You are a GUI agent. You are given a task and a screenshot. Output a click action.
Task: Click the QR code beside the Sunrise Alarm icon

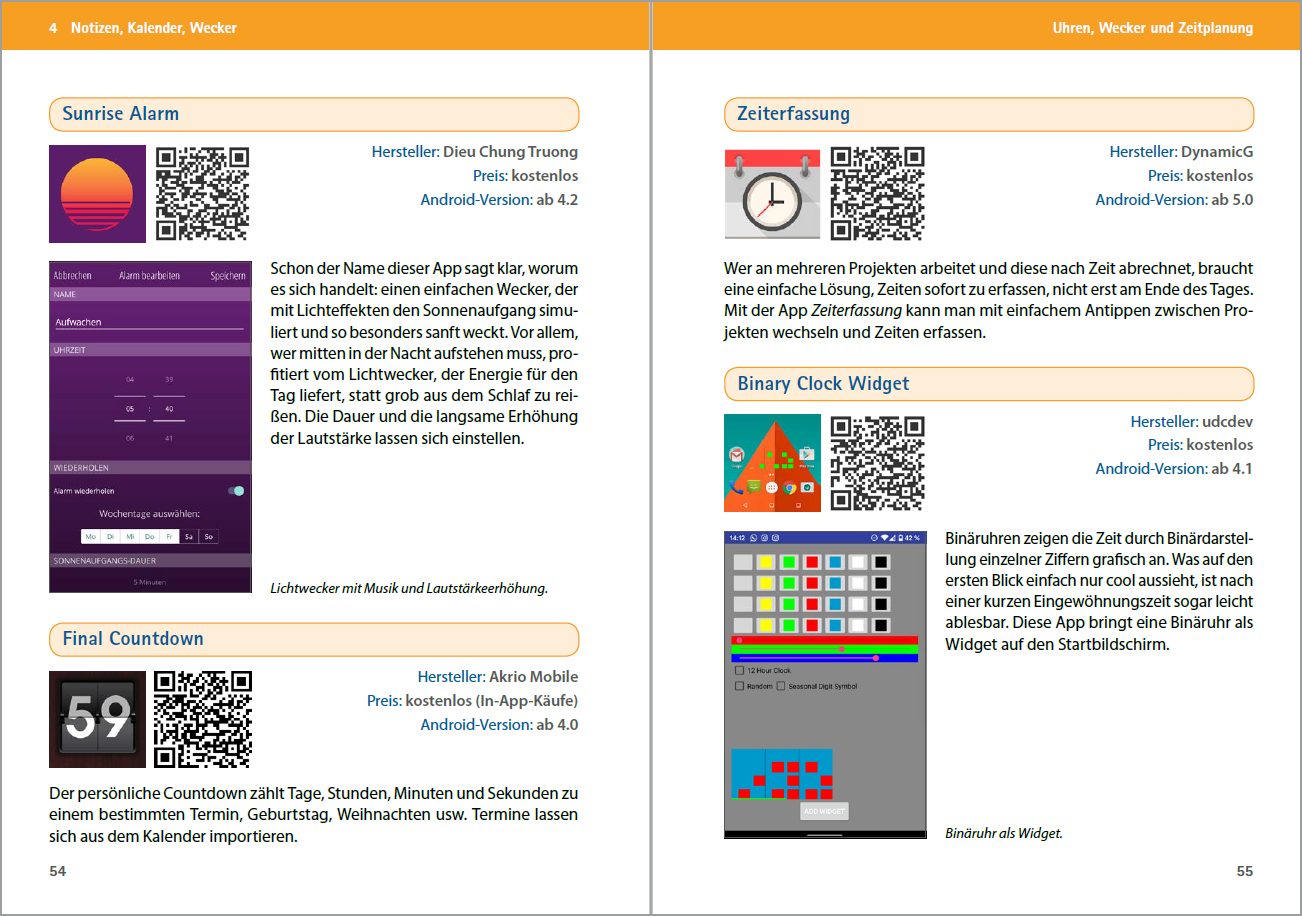coord(204,194)
